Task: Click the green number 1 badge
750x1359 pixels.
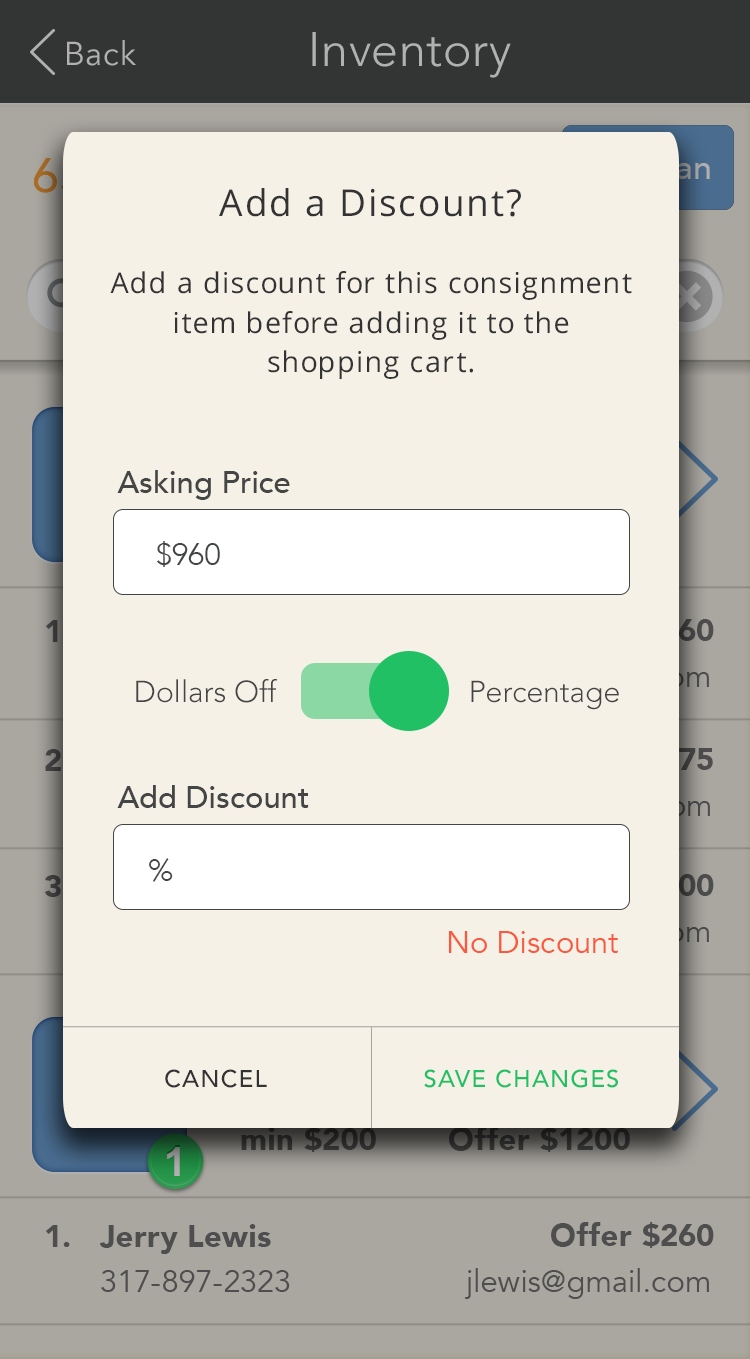Action: [x=175, y=1163]
